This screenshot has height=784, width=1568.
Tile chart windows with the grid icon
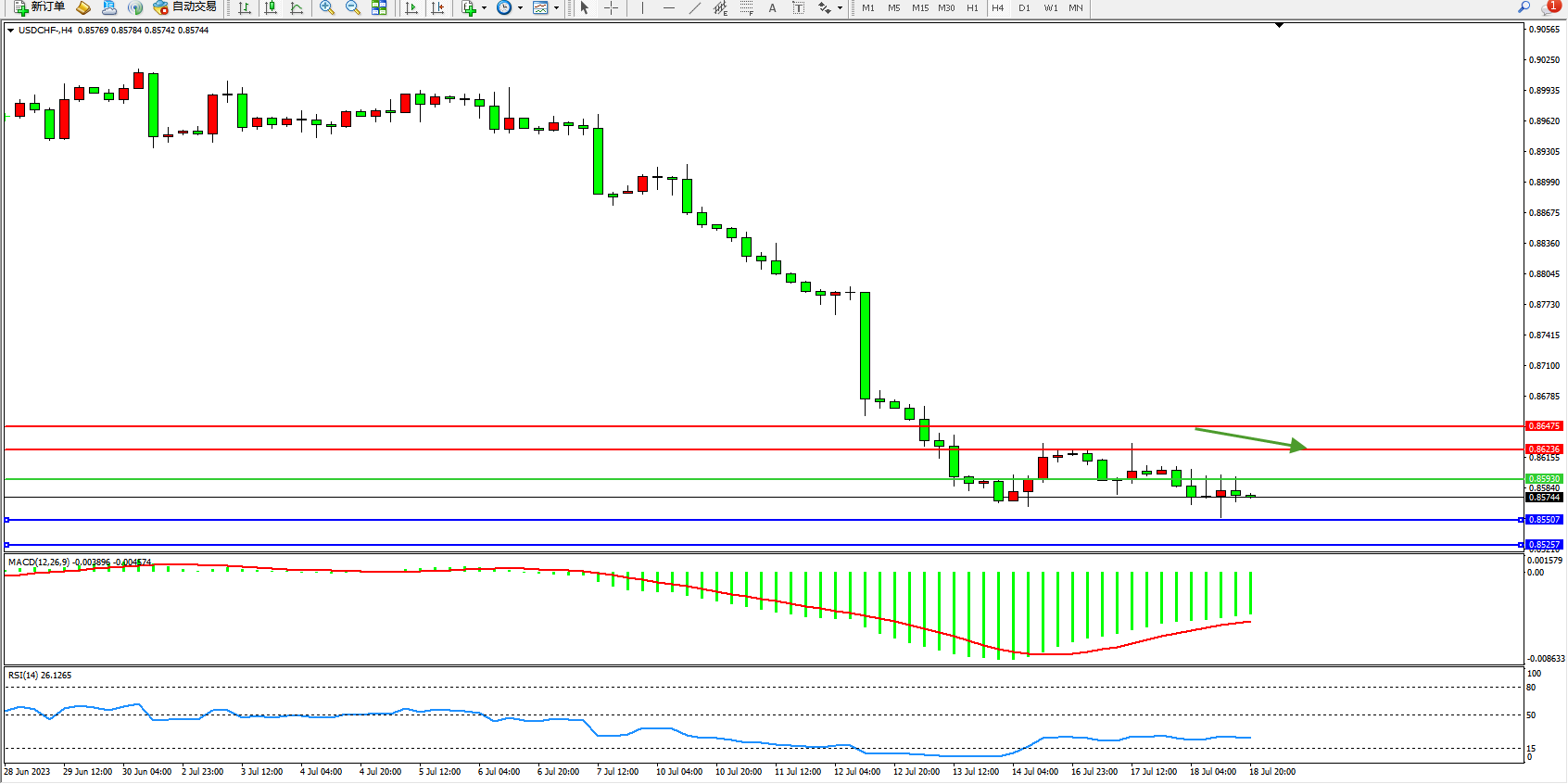[x=379, y=7]
